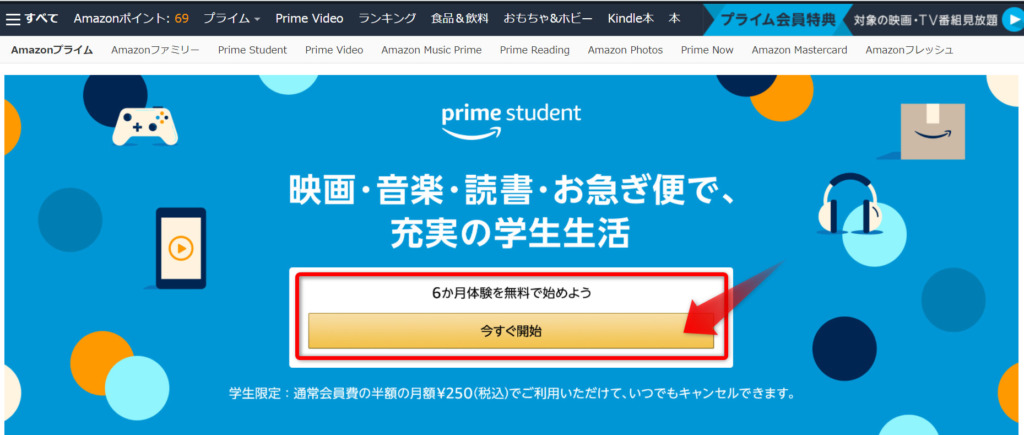Switch to the Amazon Music Prime tab
Screen dimensions: 1024x435
431,50
